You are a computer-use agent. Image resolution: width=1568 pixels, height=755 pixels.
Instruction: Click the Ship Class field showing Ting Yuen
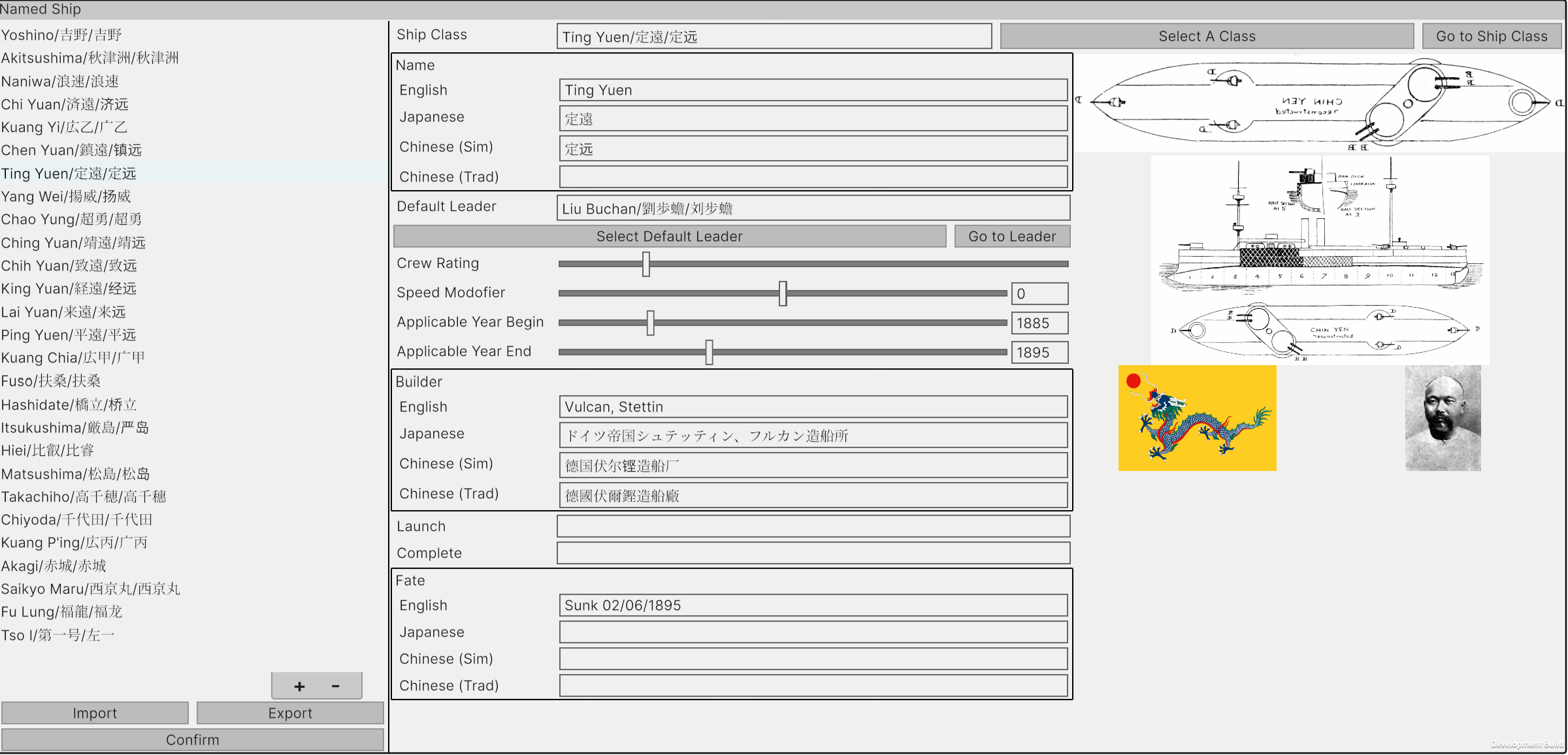pos(774,37)
